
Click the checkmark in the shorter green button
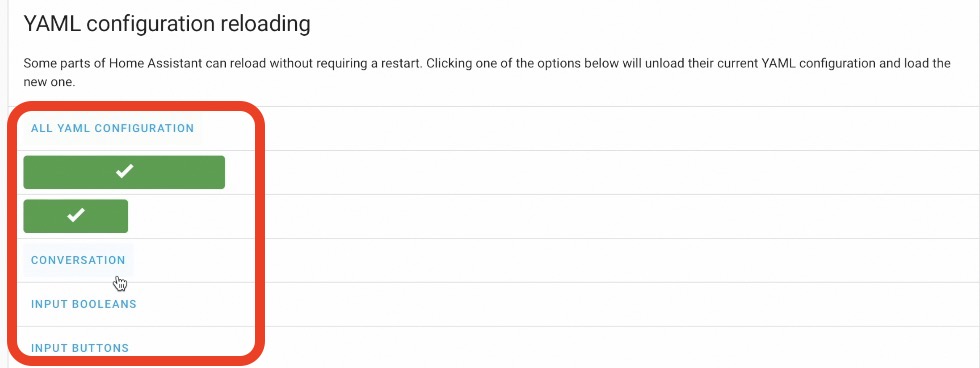click(x=76, y=216)
